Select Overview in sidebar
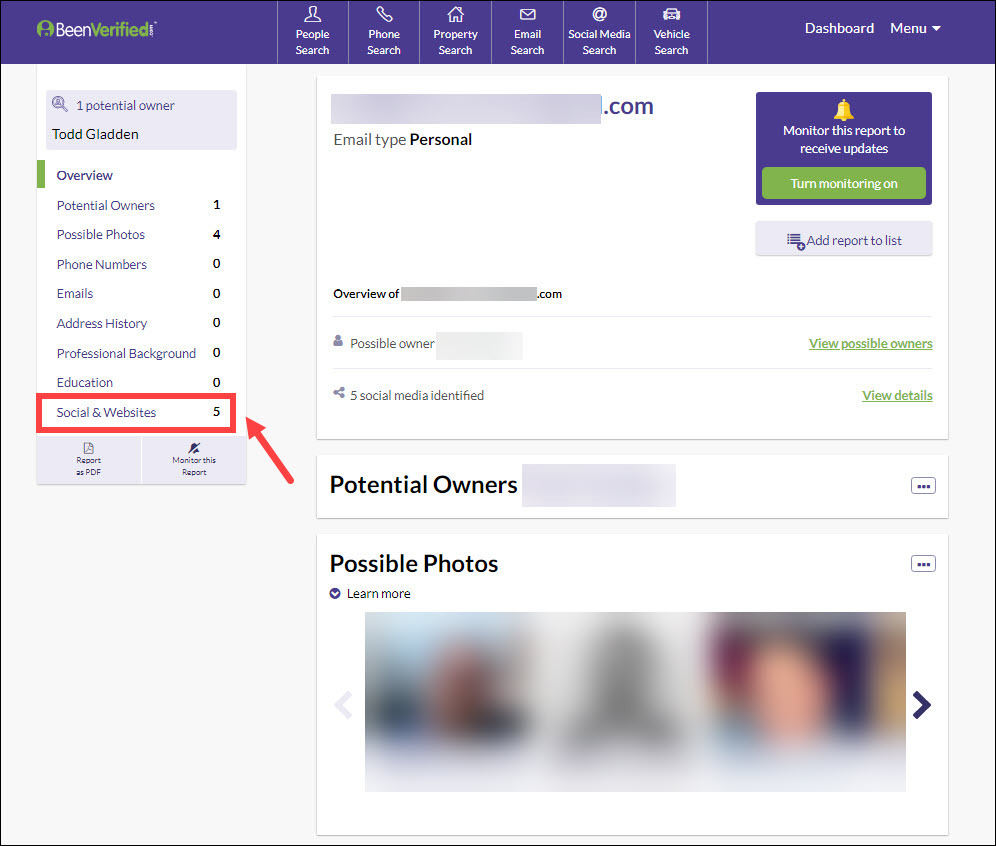Viewport: 996px width, 846px height. [84, 175]
